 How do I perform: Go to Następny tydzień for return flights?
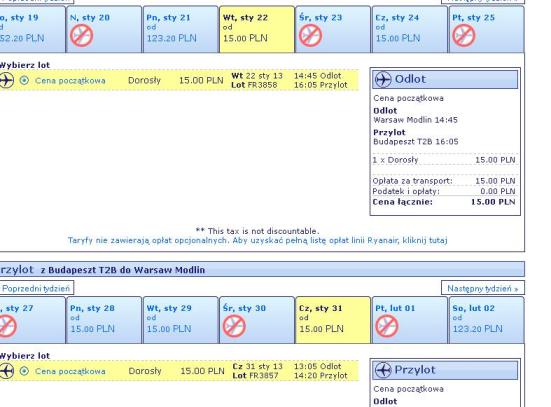click(483, 288)
